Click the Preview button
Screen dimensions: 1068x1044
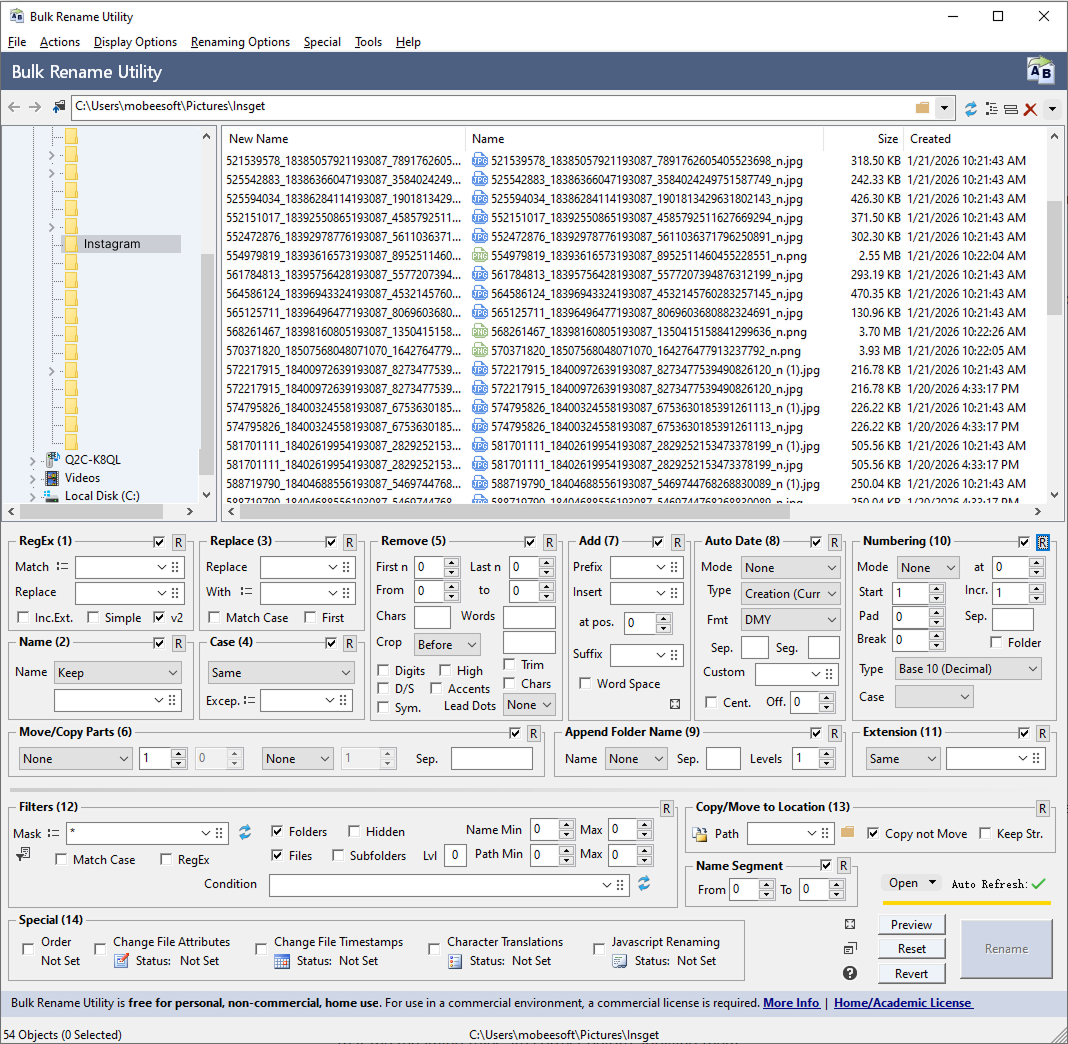(911, 925)
